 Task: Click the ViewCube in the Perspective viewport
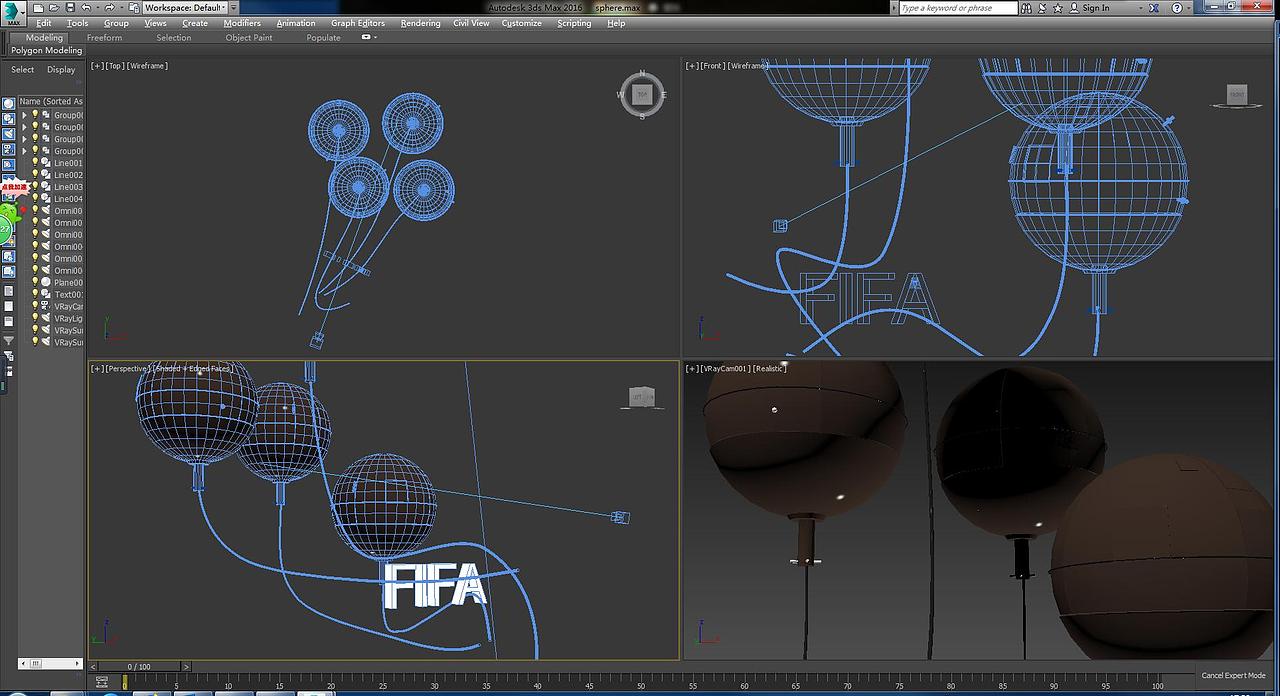pyautogui.click(x=642, y=398)
